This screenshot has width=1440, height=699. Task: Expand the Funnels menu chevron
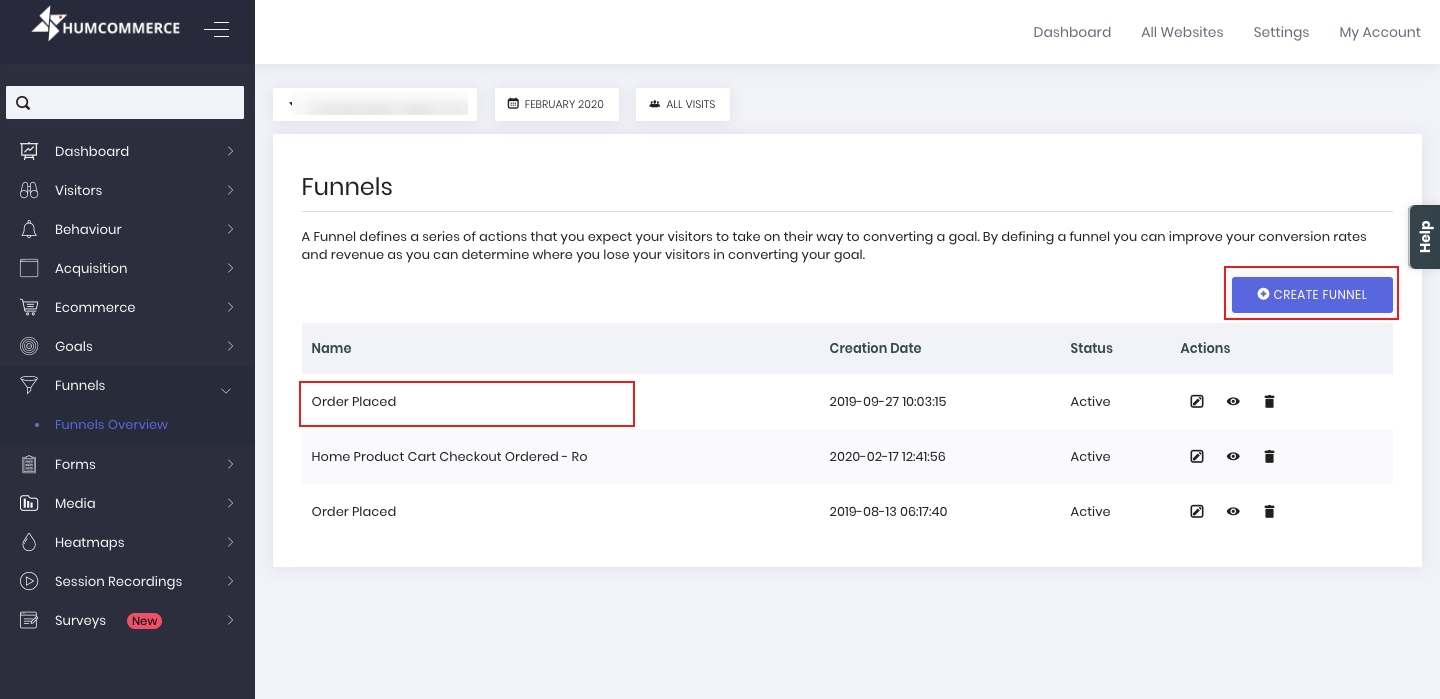click(227, 390)
